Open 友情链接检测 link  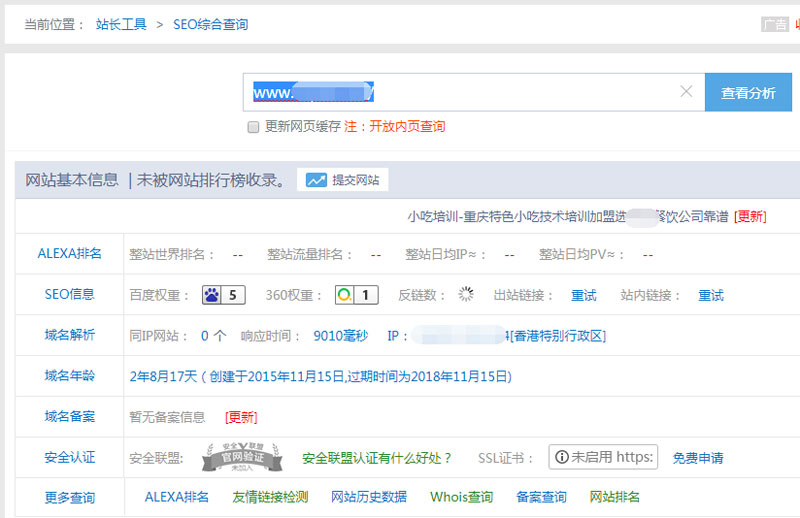[270, 497]
